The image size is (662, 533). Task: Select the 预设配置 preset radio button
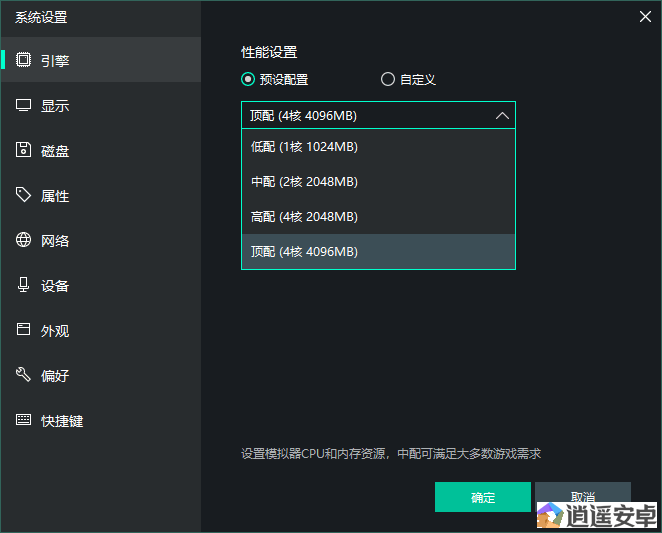coord(248,80)
